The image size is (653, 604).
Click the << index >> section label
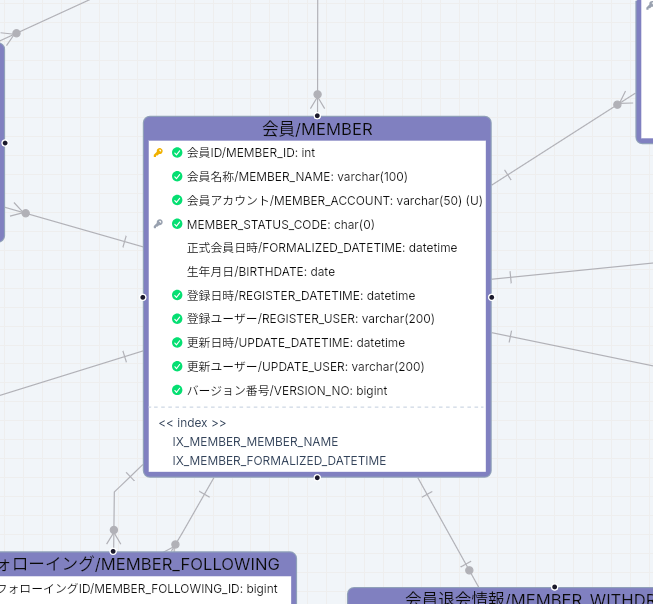(x=192, y=423)
